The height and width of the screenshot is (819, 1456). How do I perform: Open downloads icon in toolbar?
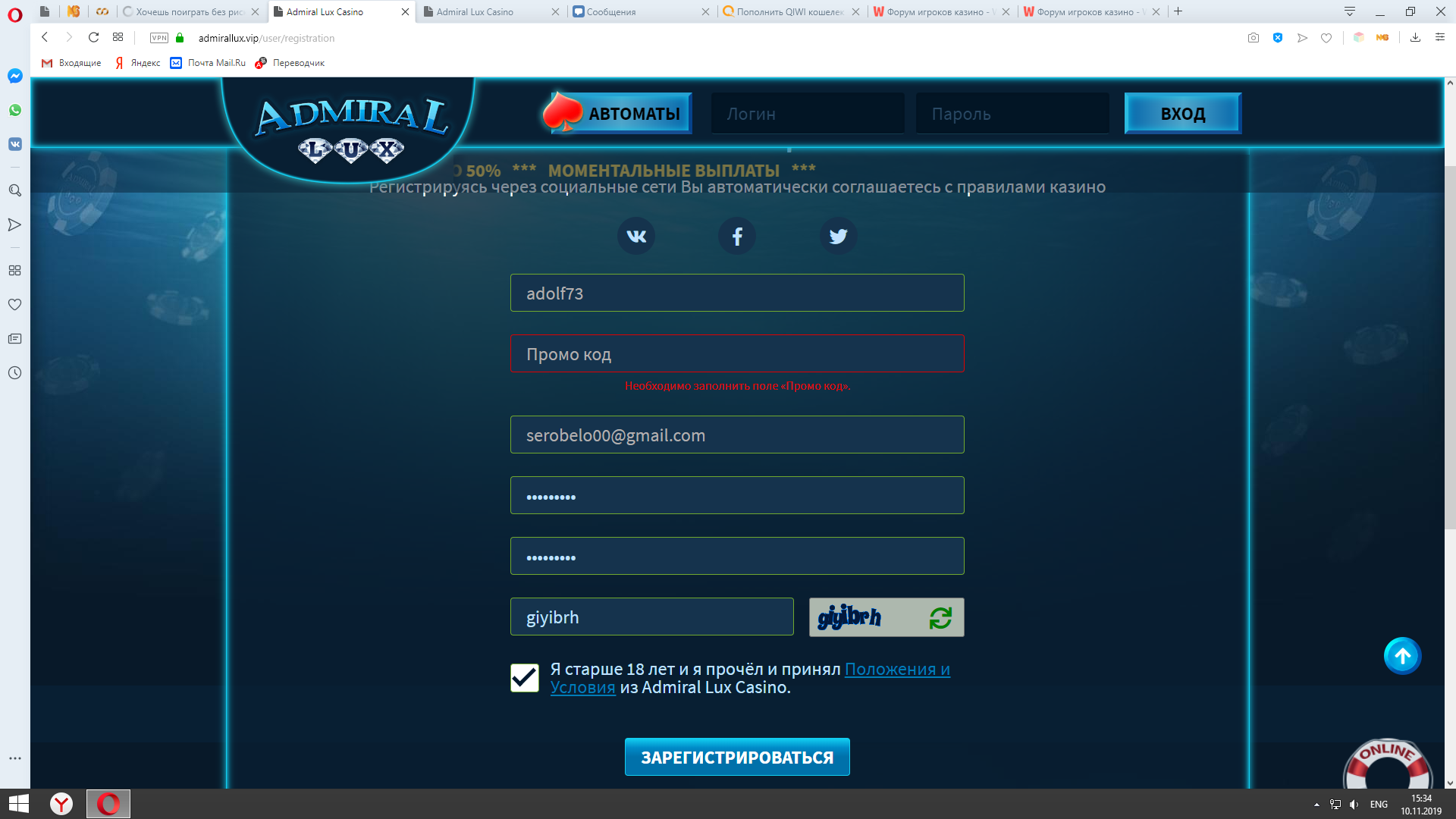tap(1415, 37)
